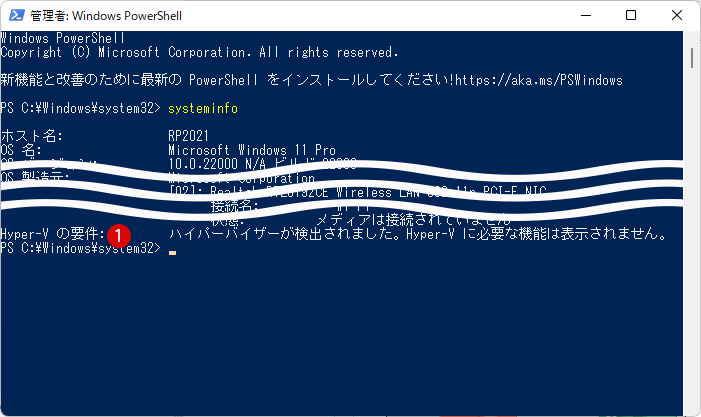Click the red numbered marker 1
701x417 pixels.
[118, 236]
